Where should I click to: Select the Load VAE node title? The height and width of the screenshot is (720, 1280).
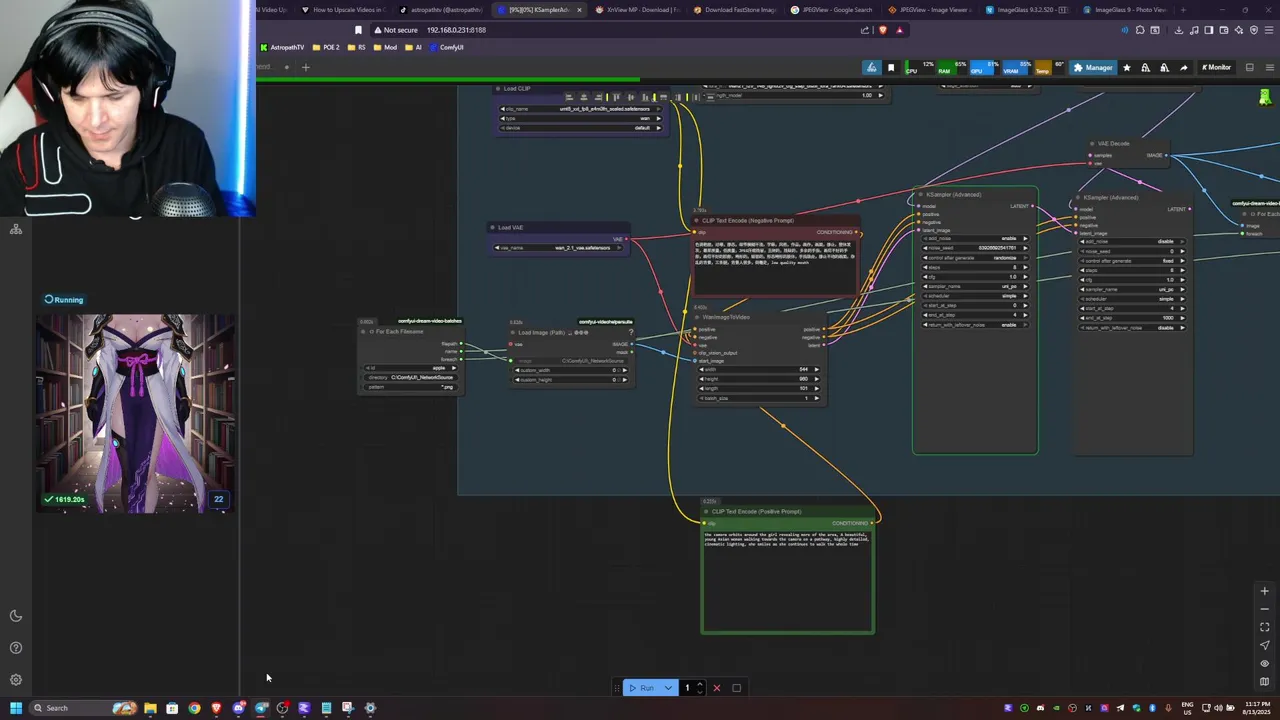(x=510, y=228)
